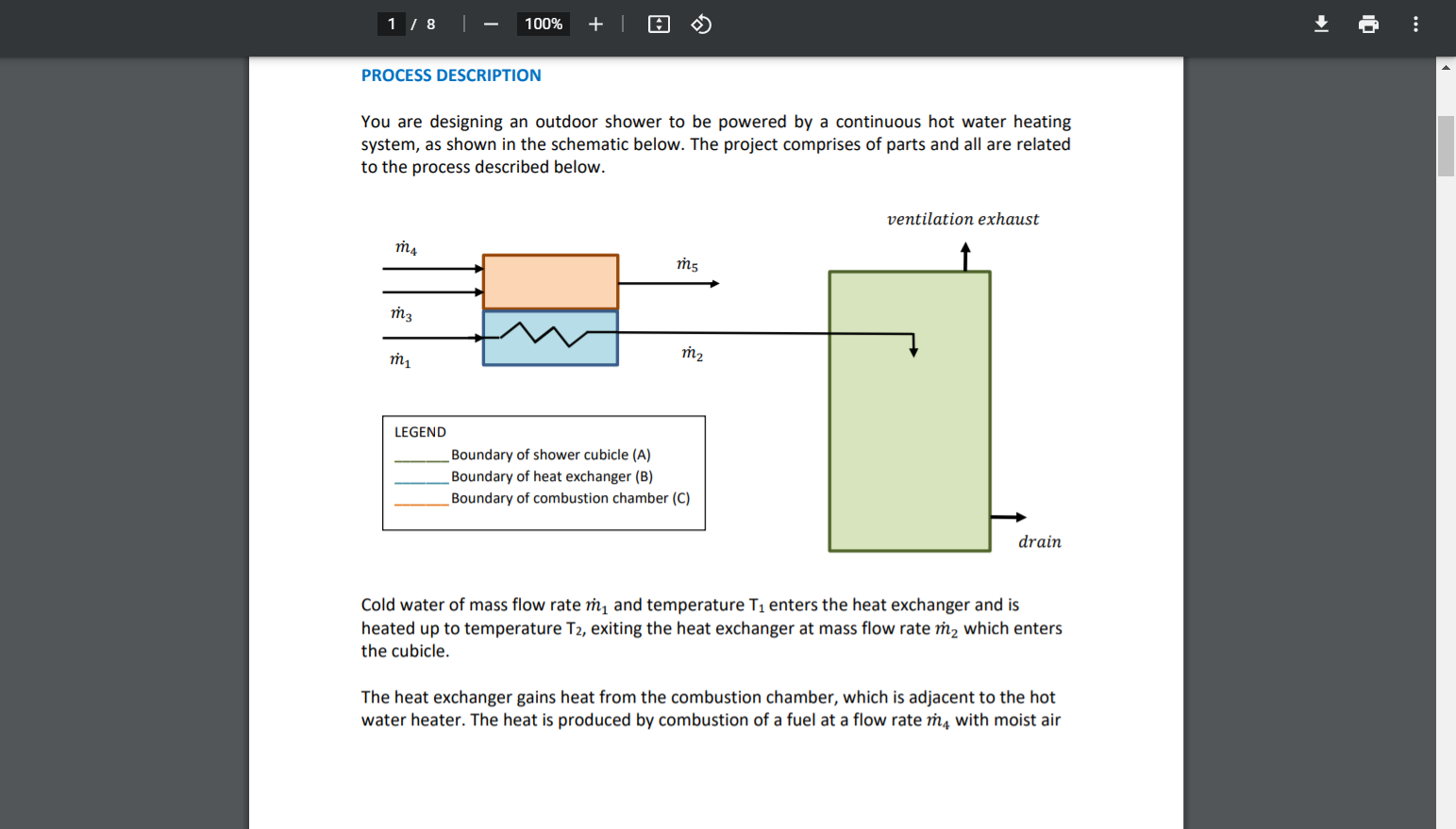This screenshot has height=829, width=1456.
Task: Click the page count showing 8
Action: point(430,24)
